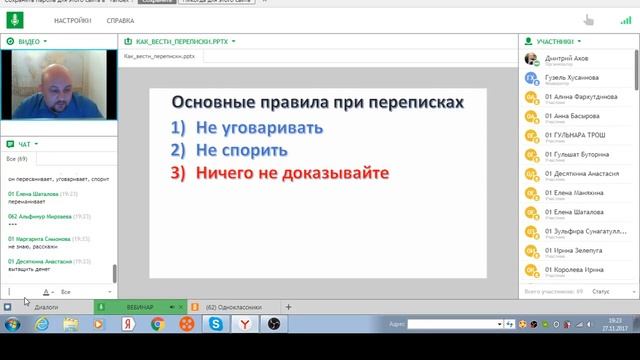
Task: Open the orange film reel taskbar app
Action: (x=187, y=324)
